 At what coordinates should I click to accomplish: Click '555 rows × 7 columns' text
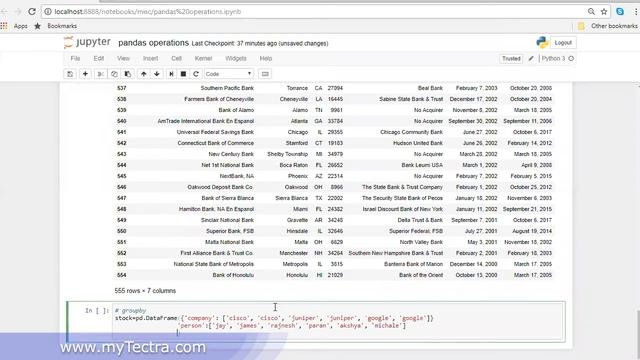click(145, 291)
